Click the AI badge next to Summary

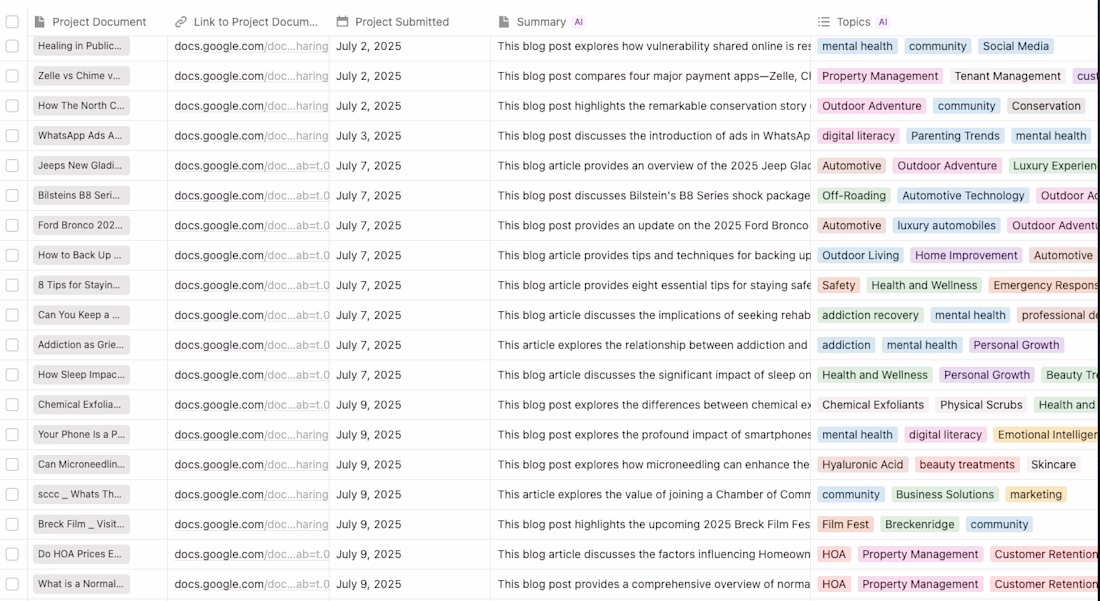tap(579, 22)
